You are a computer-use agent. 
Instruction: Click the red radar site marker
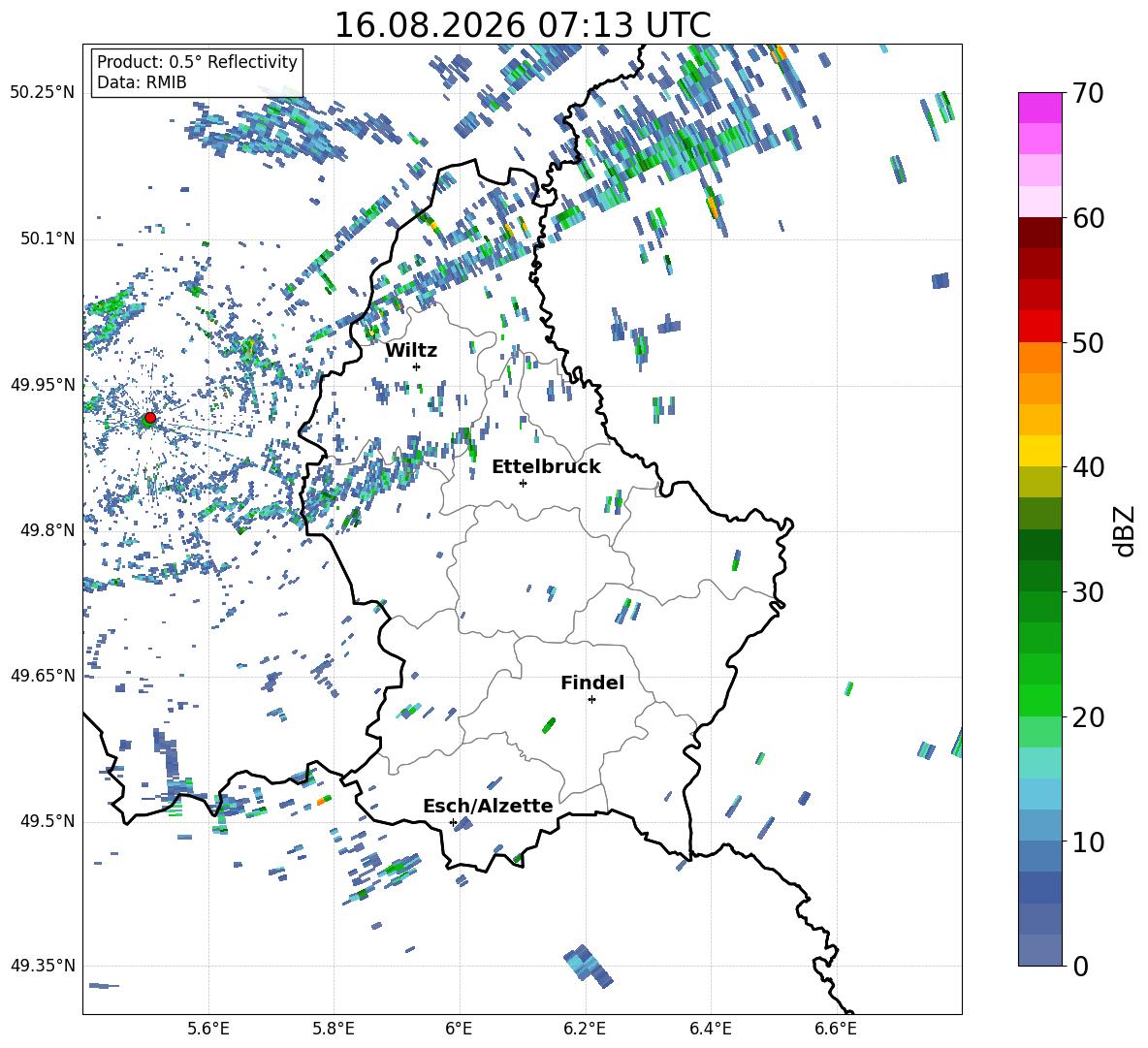150,418
